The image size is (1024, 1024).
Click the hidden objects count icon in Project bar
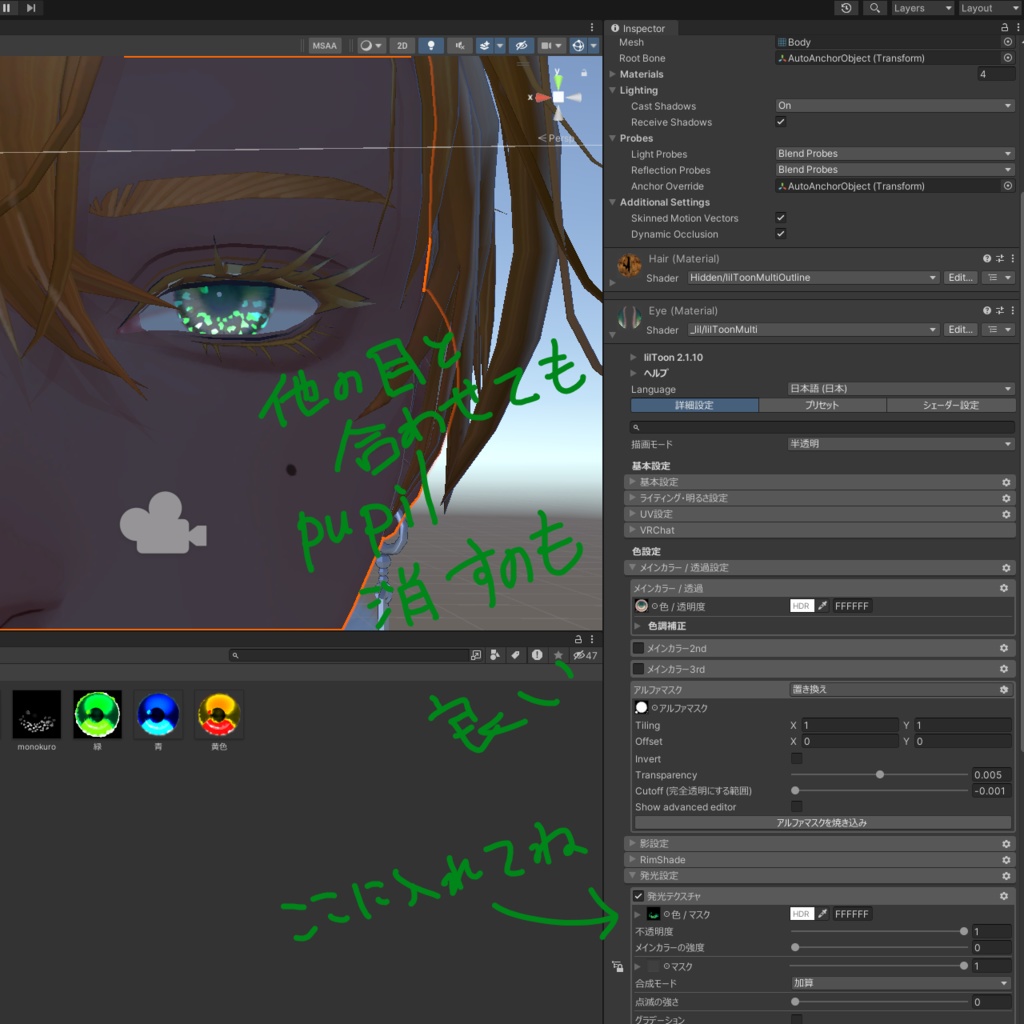coord(580,655)
